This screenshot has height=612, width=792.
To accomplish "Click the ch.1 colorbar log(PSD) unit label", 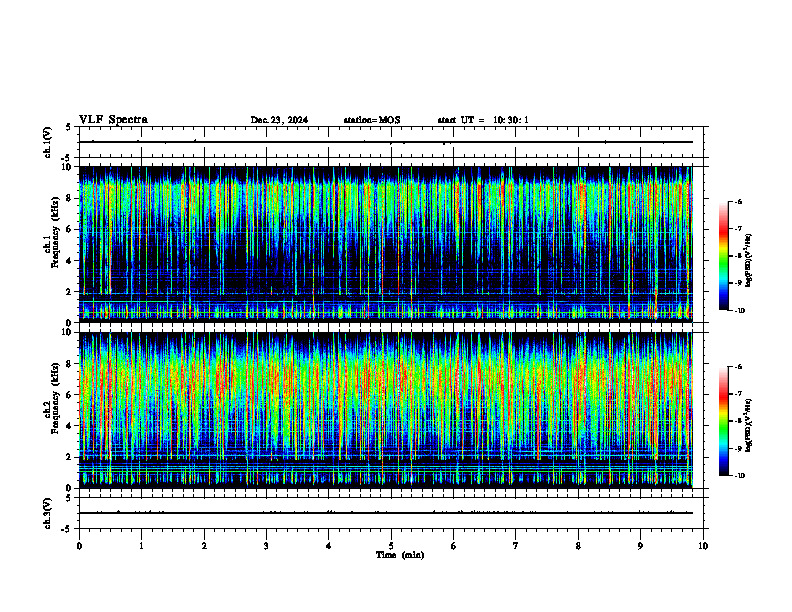I will tap(749, 260).
